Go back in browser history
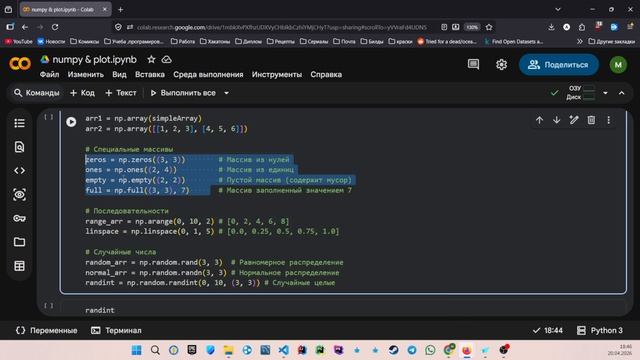Screen dimensions: 640x360 [x=25, y=27]
